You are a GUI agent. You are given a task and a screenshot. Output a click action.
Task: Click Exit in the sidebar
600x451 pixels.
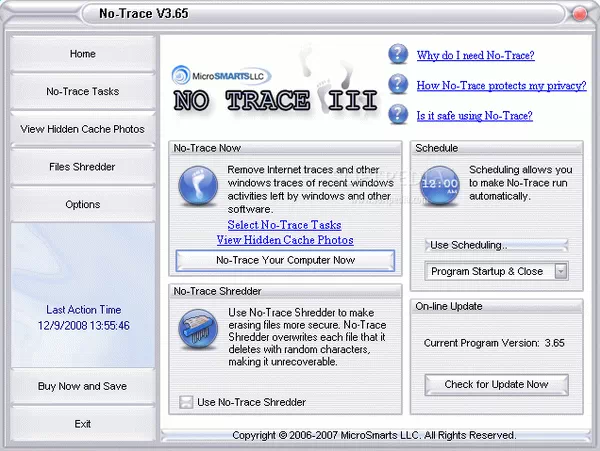pyautogui.click(x=83, y=424)
